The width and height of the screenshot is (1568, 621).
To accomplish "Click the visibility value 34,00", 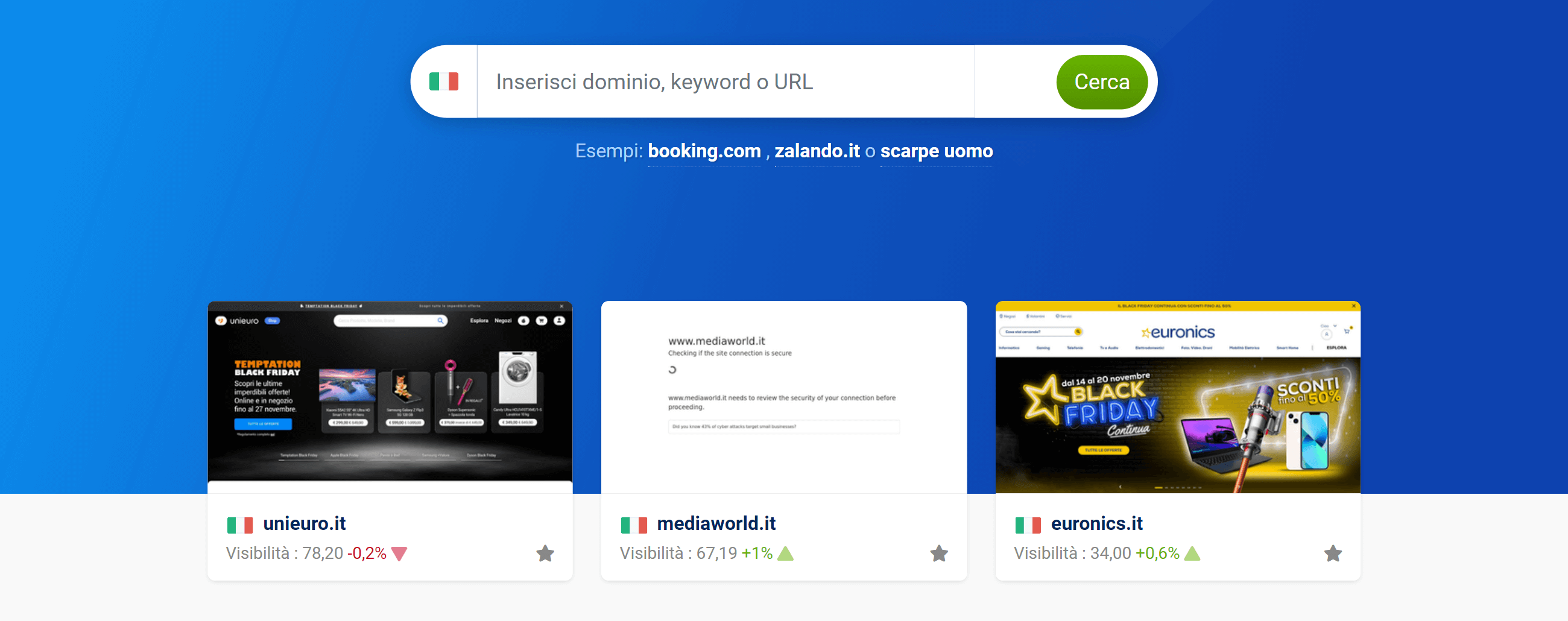I will coord(1110,553).
